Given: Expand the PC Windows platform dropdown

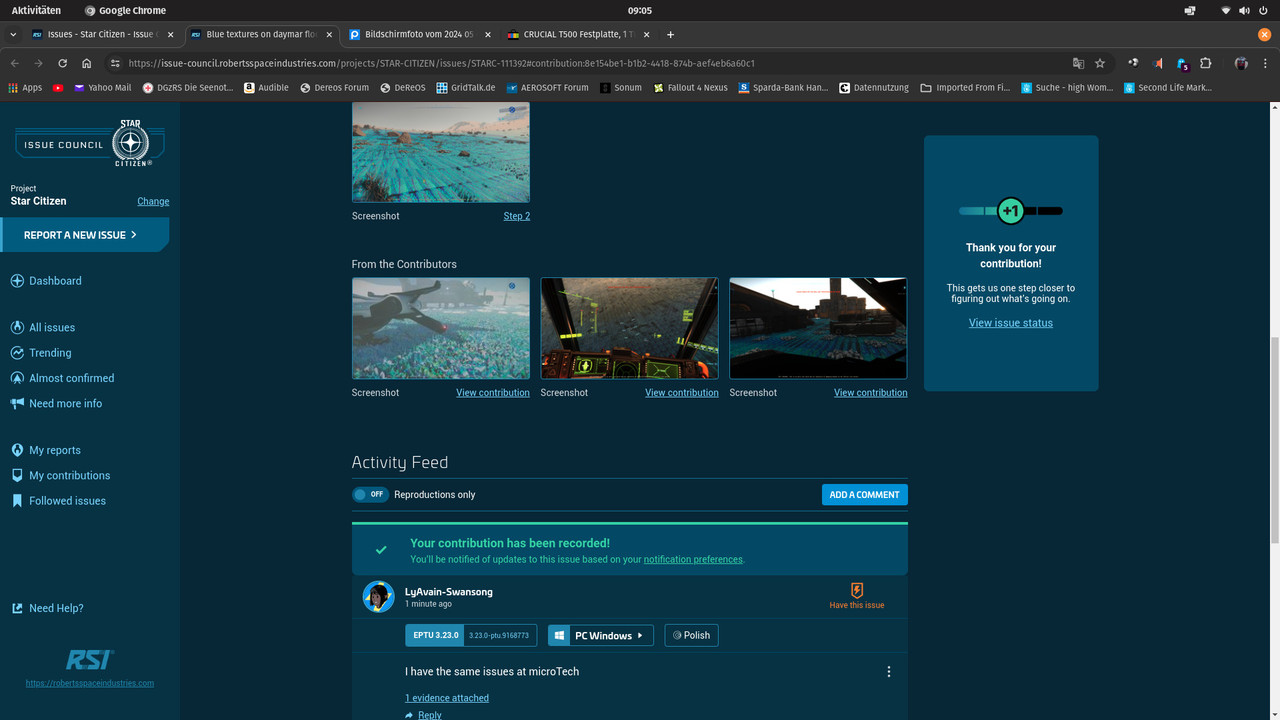Looking at the screenshot, I should [601, 635].
